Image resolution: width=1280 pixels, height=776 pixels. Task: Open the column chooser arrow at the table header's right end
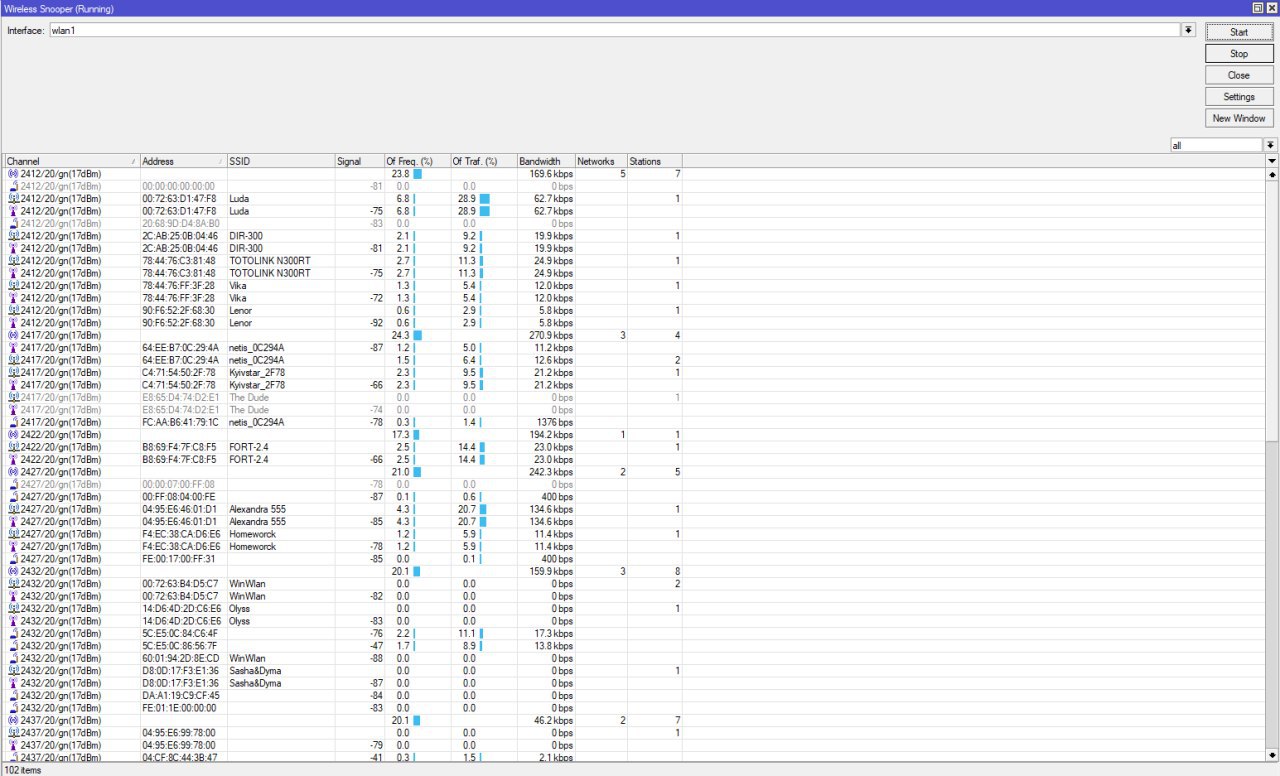point(1272,161)
